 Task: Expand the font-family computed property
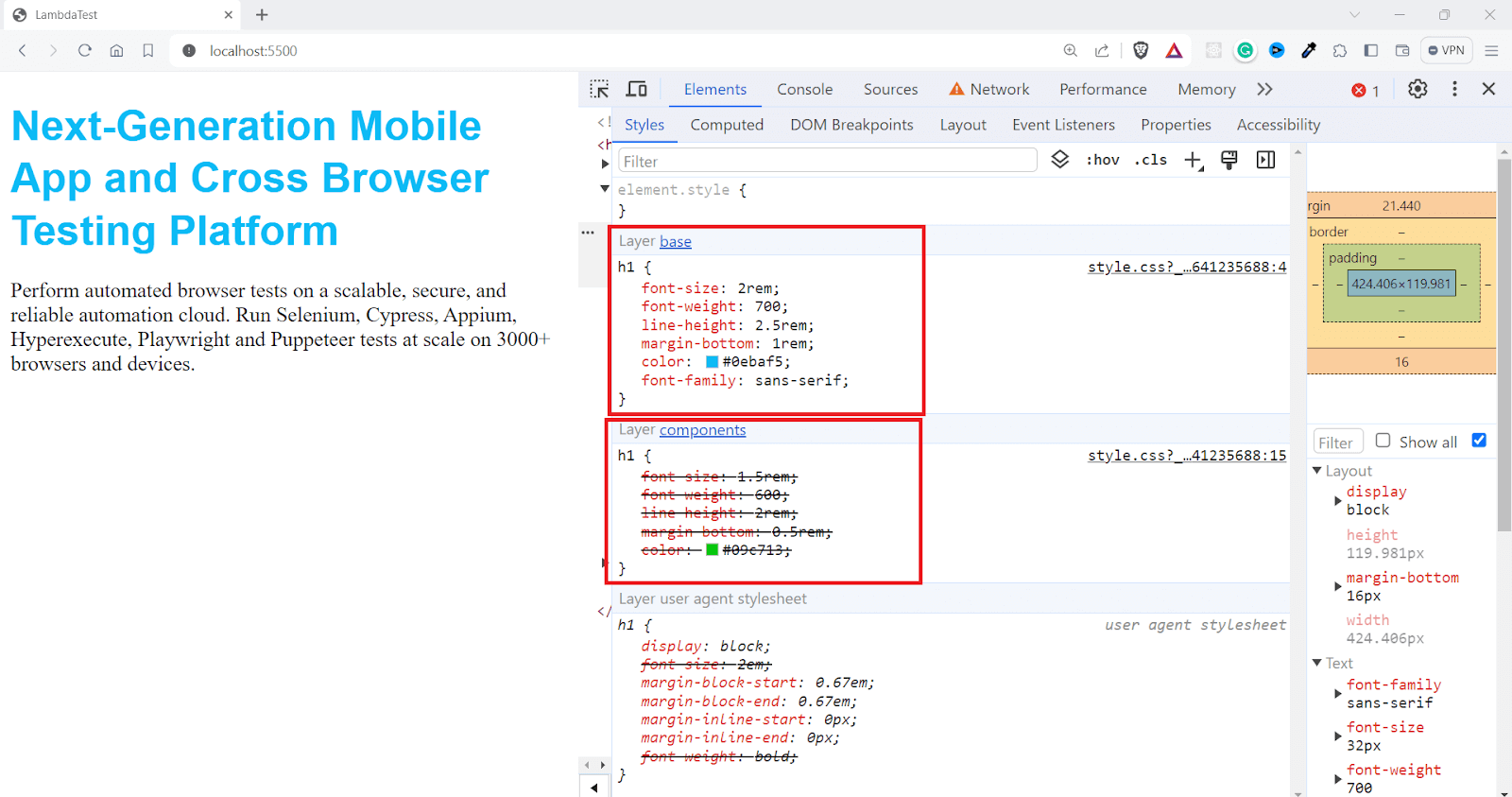[1337, 694]
